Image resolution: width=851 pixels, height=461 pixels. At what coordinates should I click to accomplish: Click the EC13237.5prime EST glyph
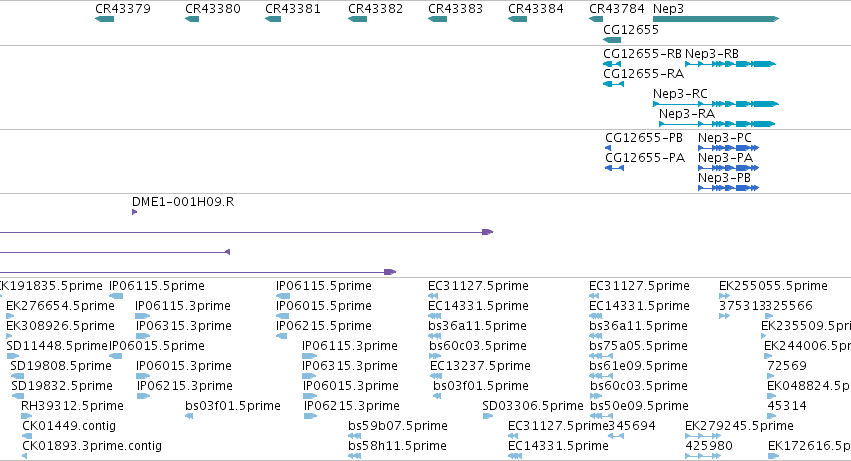click(x=435, y=376)
